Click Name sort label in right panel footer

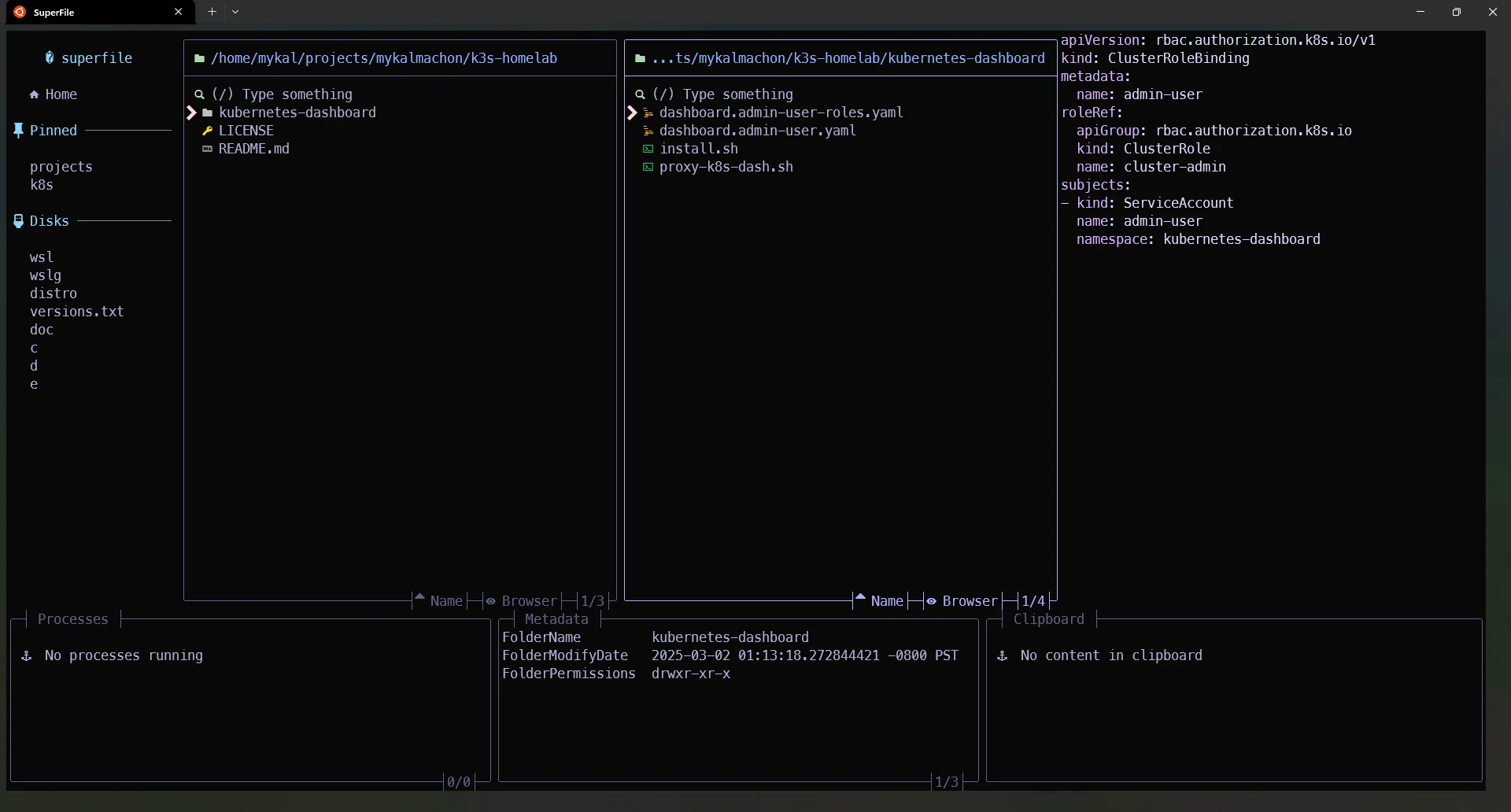[887, 601]
